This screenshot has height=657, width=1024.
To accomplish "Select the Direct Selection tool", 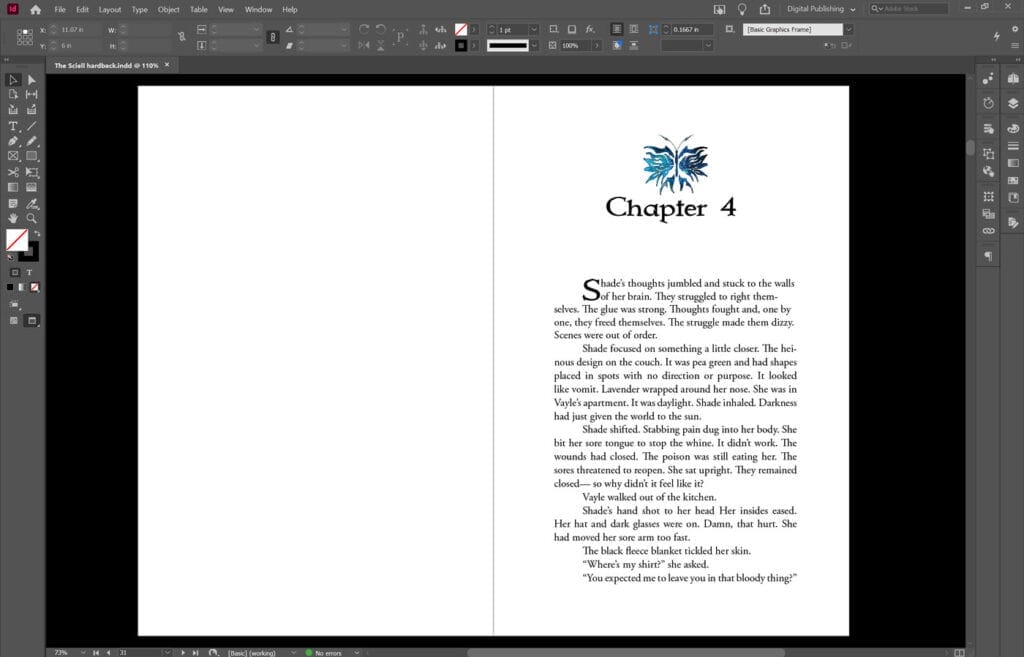I will click(31, 78).
